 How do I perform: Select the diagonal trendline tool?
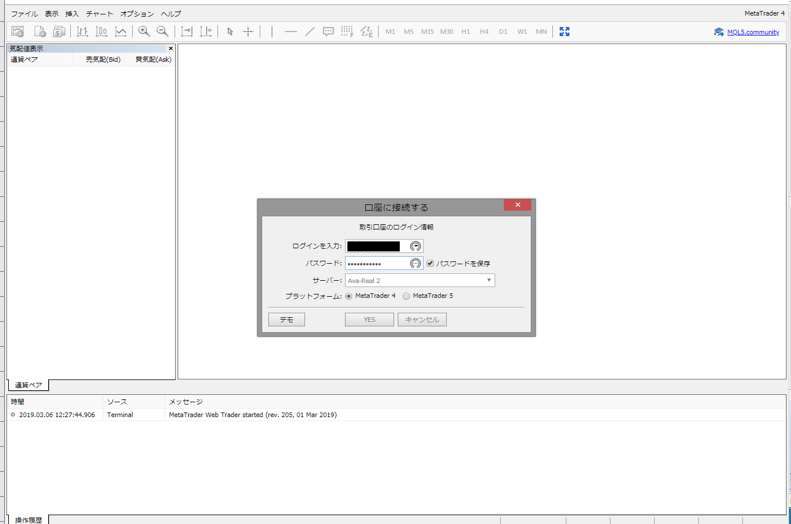(x=310, y=32)
